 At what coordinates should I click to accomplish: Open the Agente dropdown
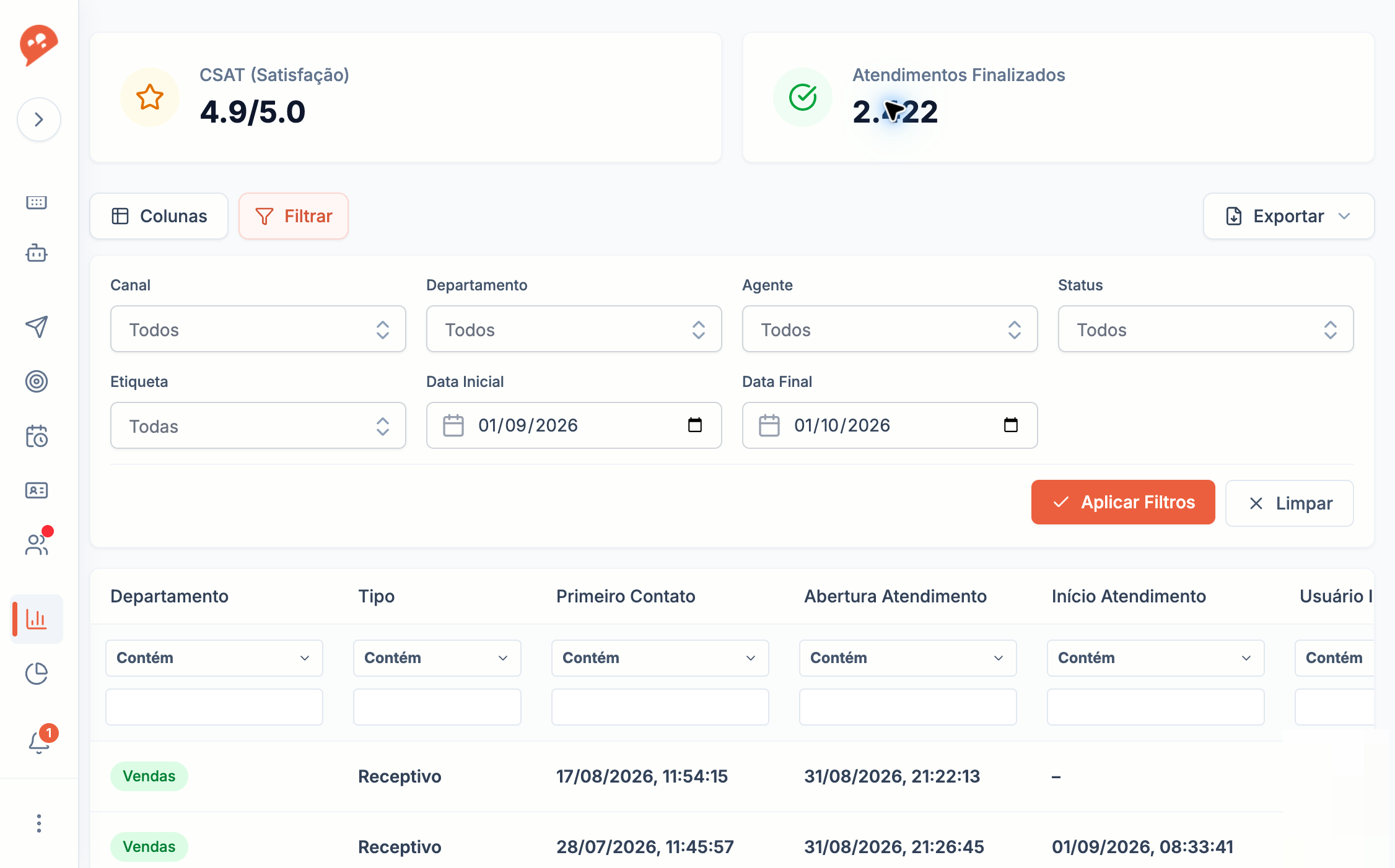(x=890, y=329)
